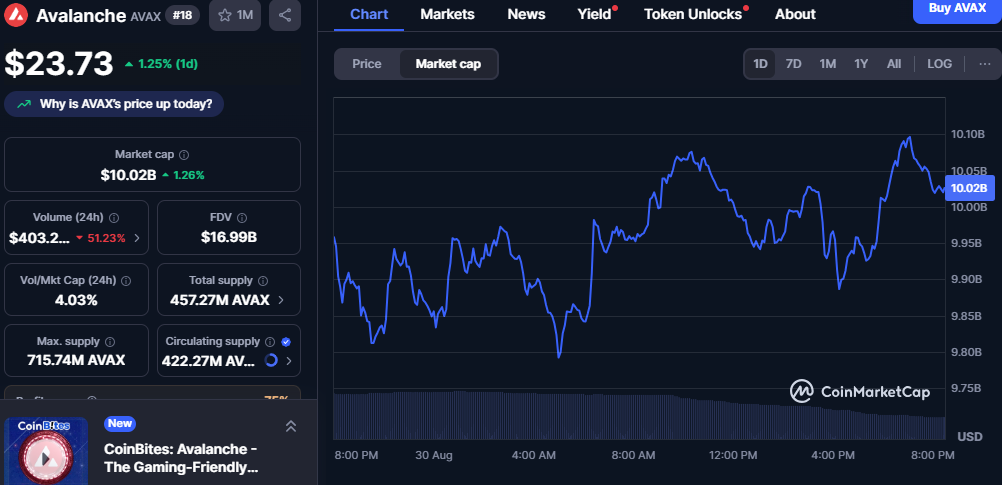The width and height of the screenshot is (1002, 485).
Task: Click the verified badge beside Circulating supply
Action: 286,342
